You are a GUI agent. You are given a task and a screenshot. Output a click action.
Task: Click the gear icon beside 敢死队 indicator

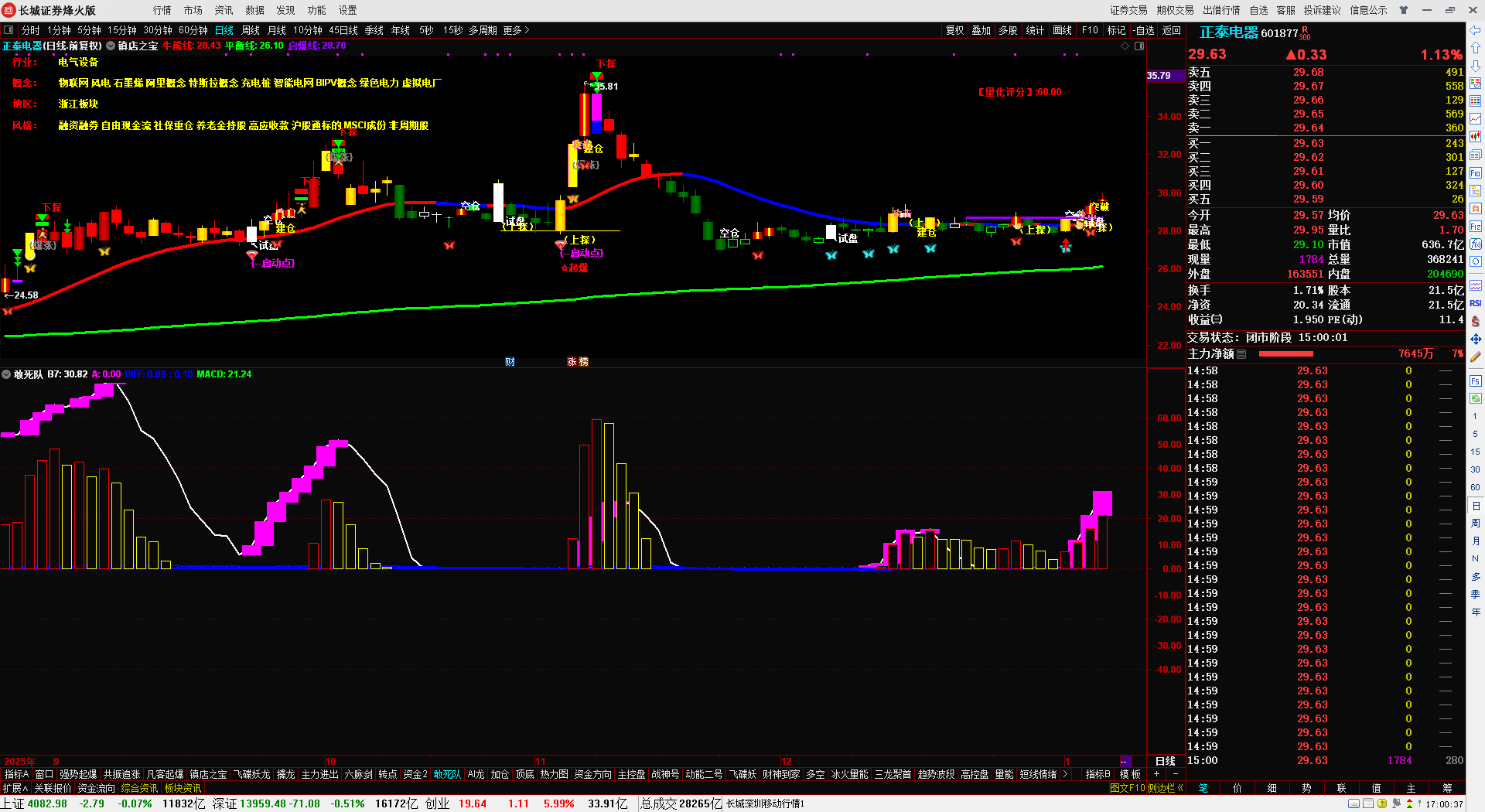click(6, 374)
